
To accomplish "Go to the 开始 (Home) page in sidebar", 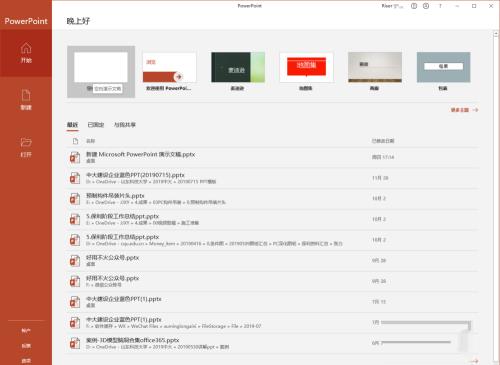I will pyautogui.click(x=26, y=53).
